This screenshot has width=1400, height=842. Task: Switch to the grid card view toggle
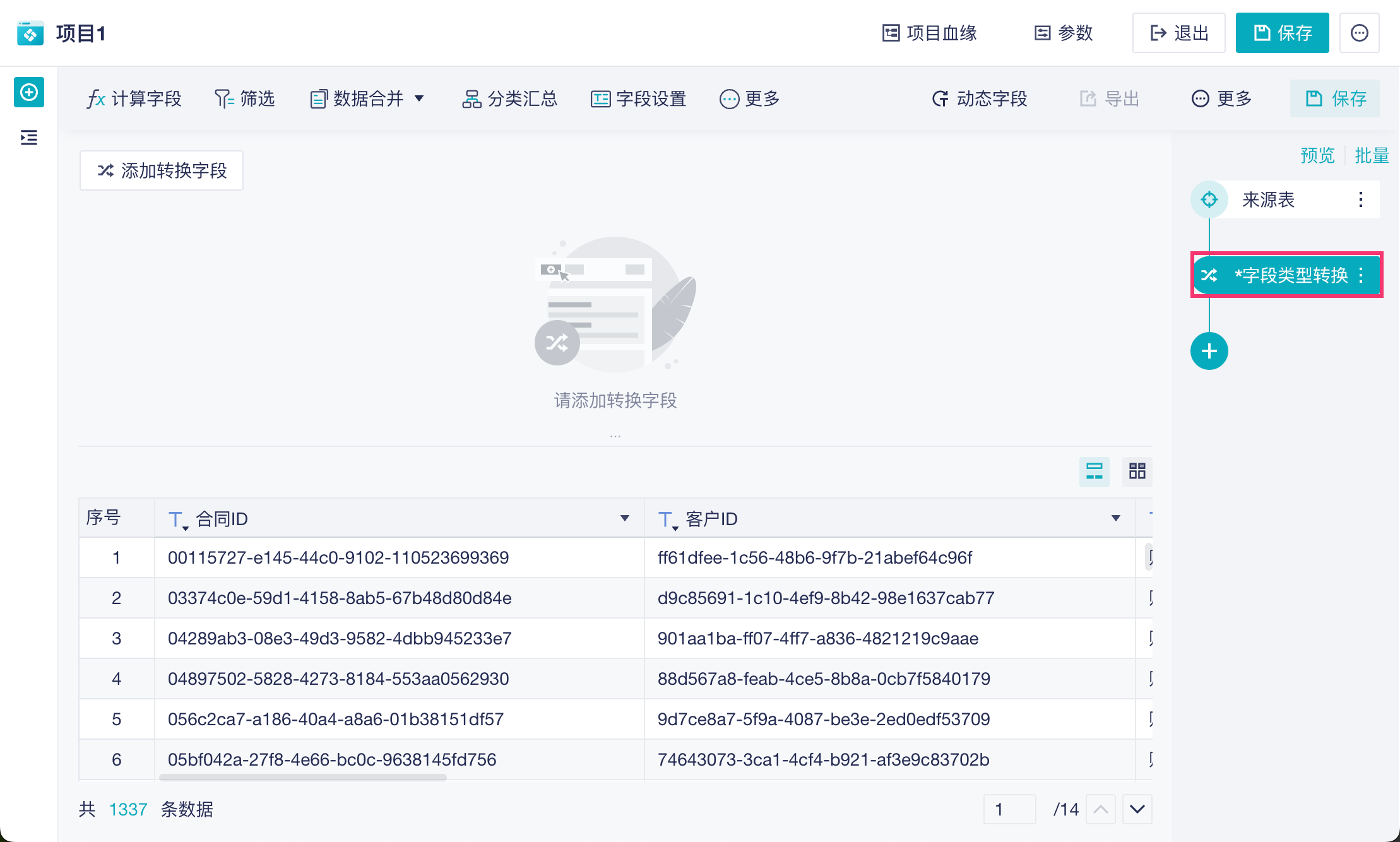tap(1137, 471)
